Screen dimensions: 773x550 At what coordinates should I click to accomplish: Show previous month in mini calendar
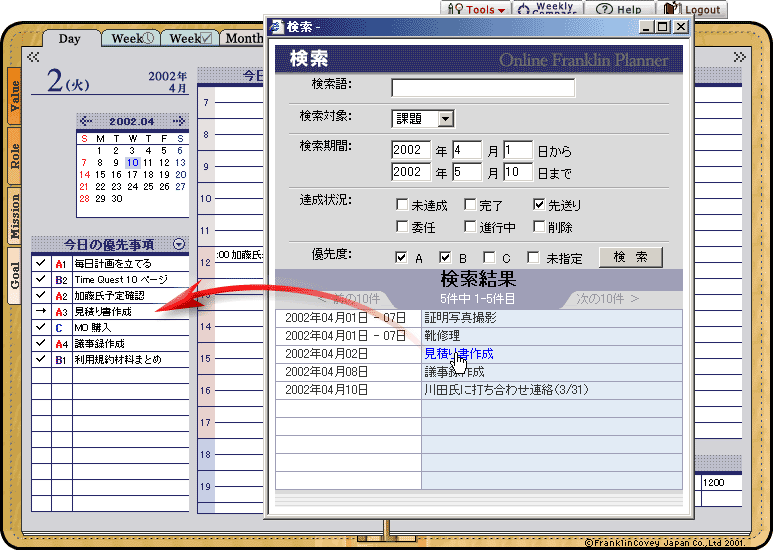pos(86,121)
